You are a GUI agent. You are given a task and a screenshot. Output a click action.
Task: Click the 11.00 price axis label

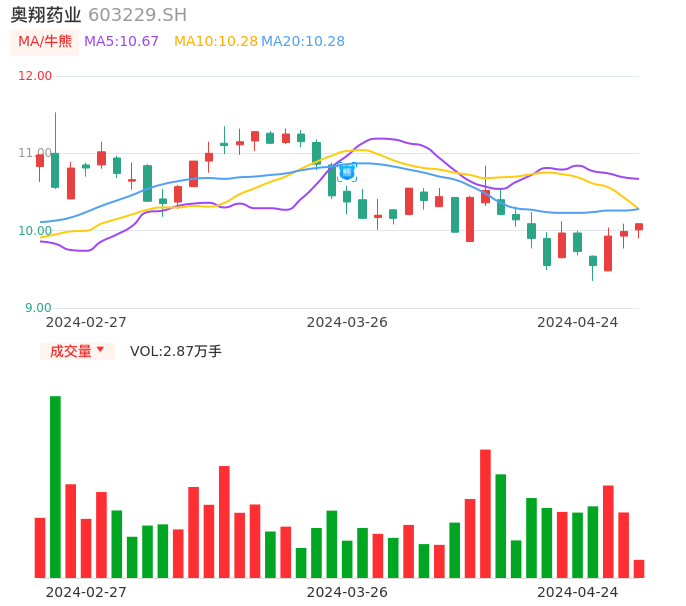[36, 153]
